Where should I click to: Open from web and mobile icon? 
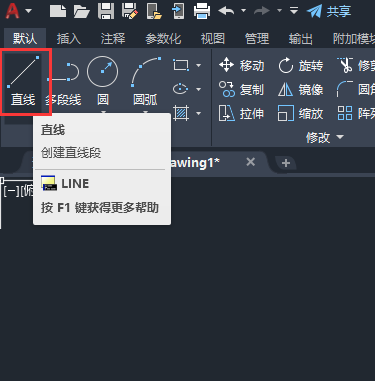tap(154, 11)
